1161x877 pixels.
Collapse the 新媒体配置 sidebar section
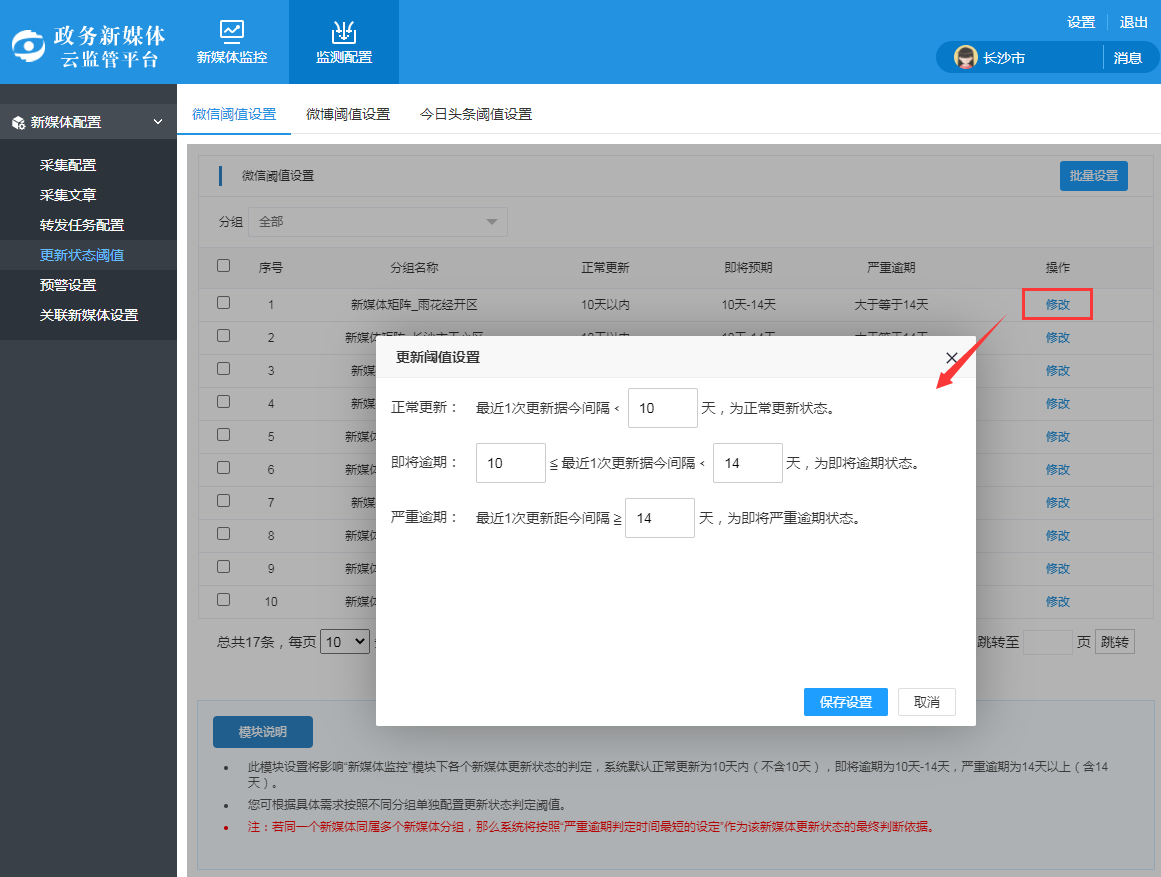tap(157, 122)
